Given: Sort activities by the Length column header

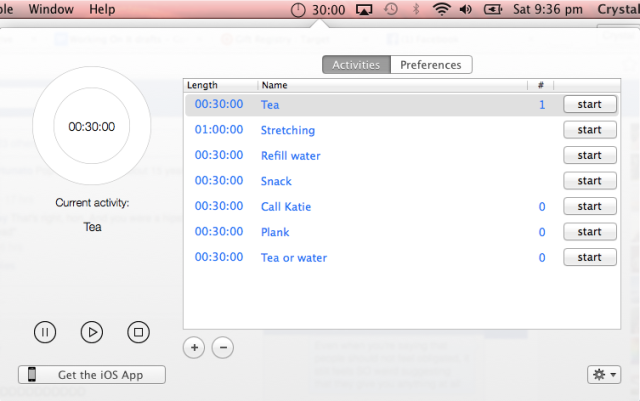Looking at the screenshot, I should 220,85.
